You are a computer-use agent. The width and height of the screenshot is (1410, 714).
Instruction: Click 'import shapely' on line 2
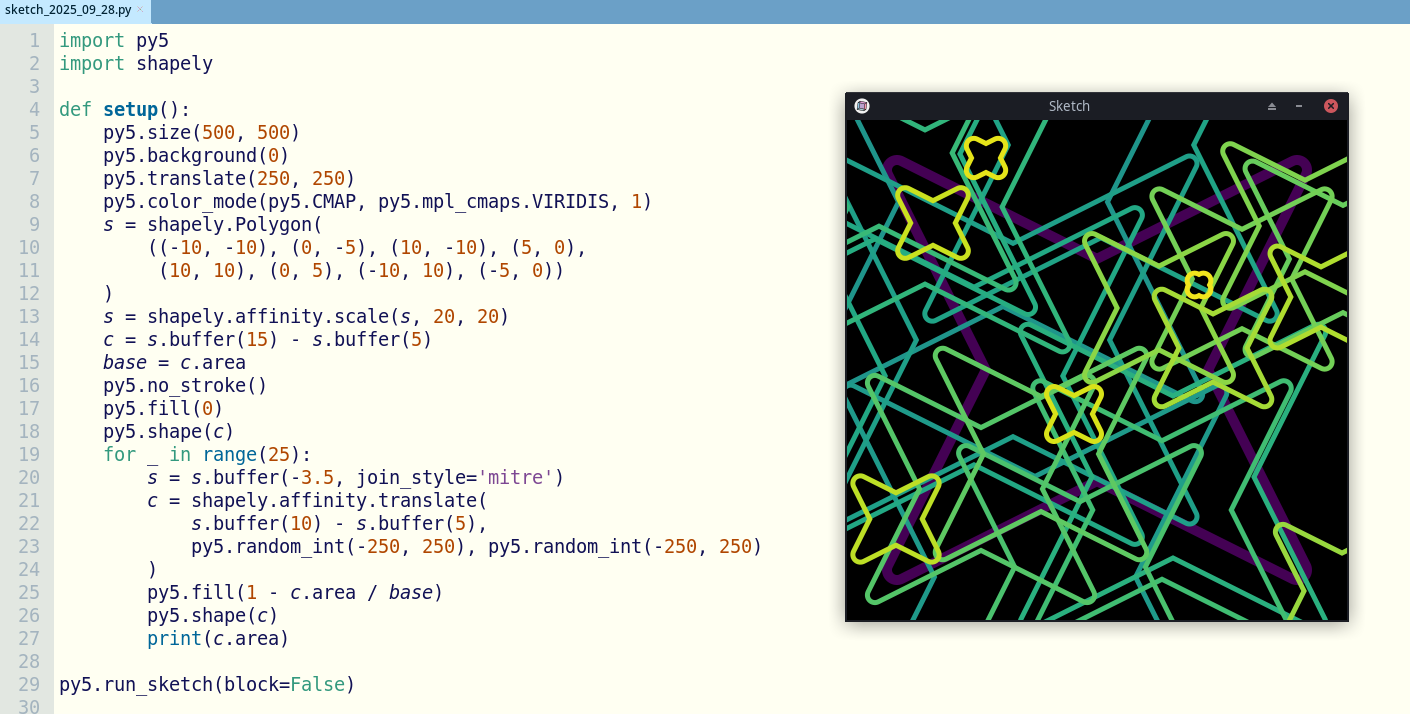tap(136, 63)
